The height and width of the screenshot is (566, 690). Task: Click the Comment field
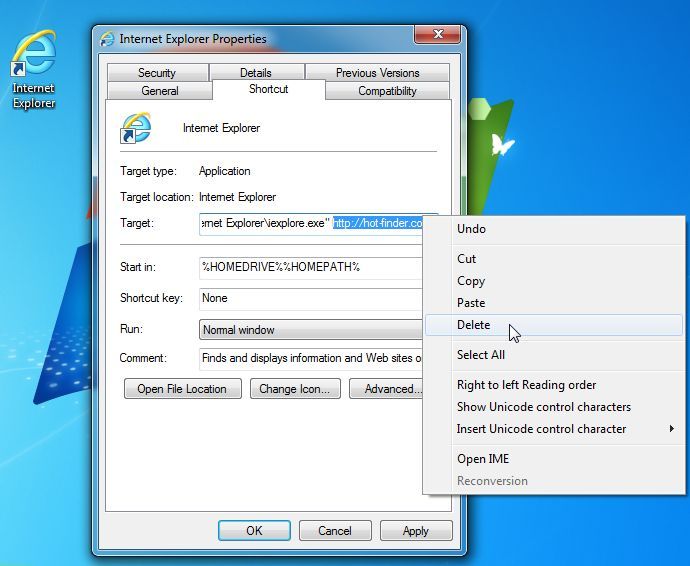click(x=311, y=358)
